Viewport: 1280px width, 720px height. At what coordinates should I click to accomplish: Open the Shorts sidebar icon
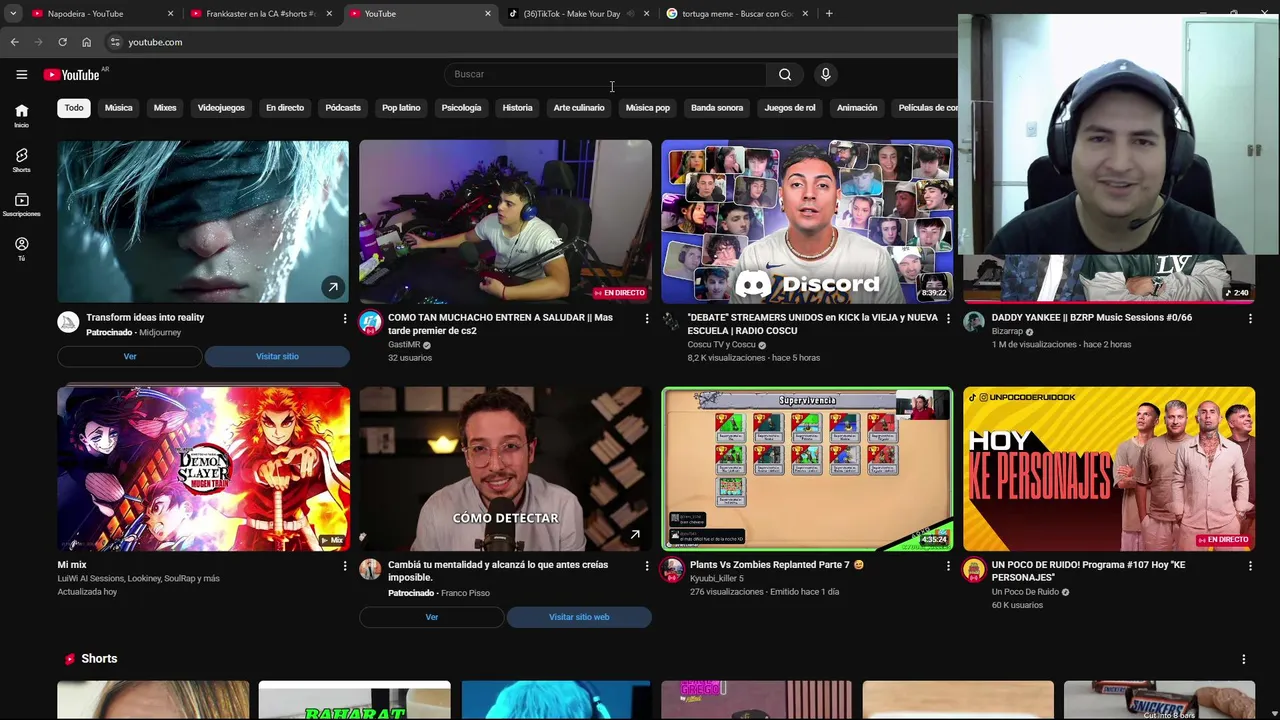21,160
